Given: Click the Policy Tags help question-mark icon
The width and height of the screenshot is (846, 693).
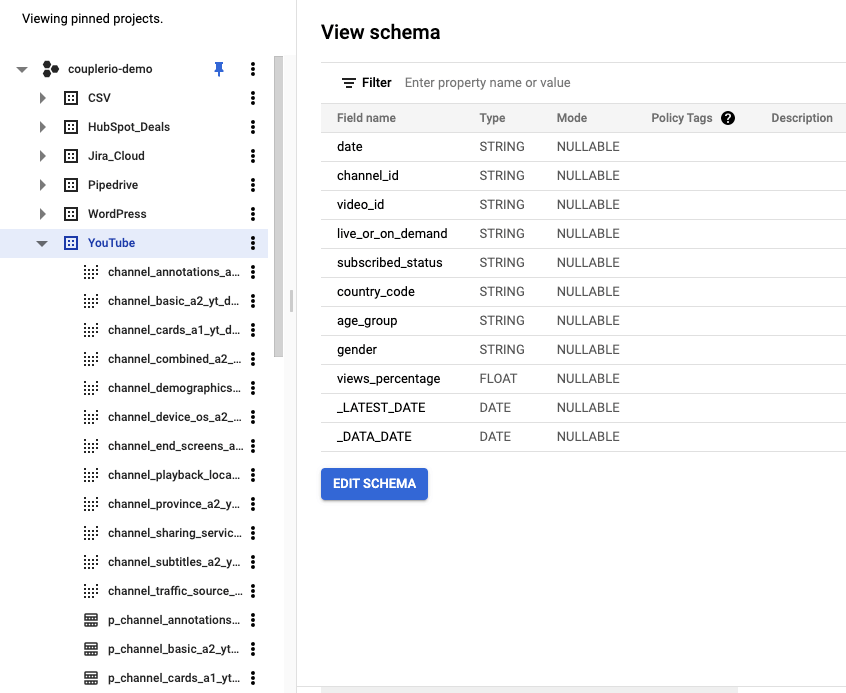Looking at the screenshot, I should point(728,118).
